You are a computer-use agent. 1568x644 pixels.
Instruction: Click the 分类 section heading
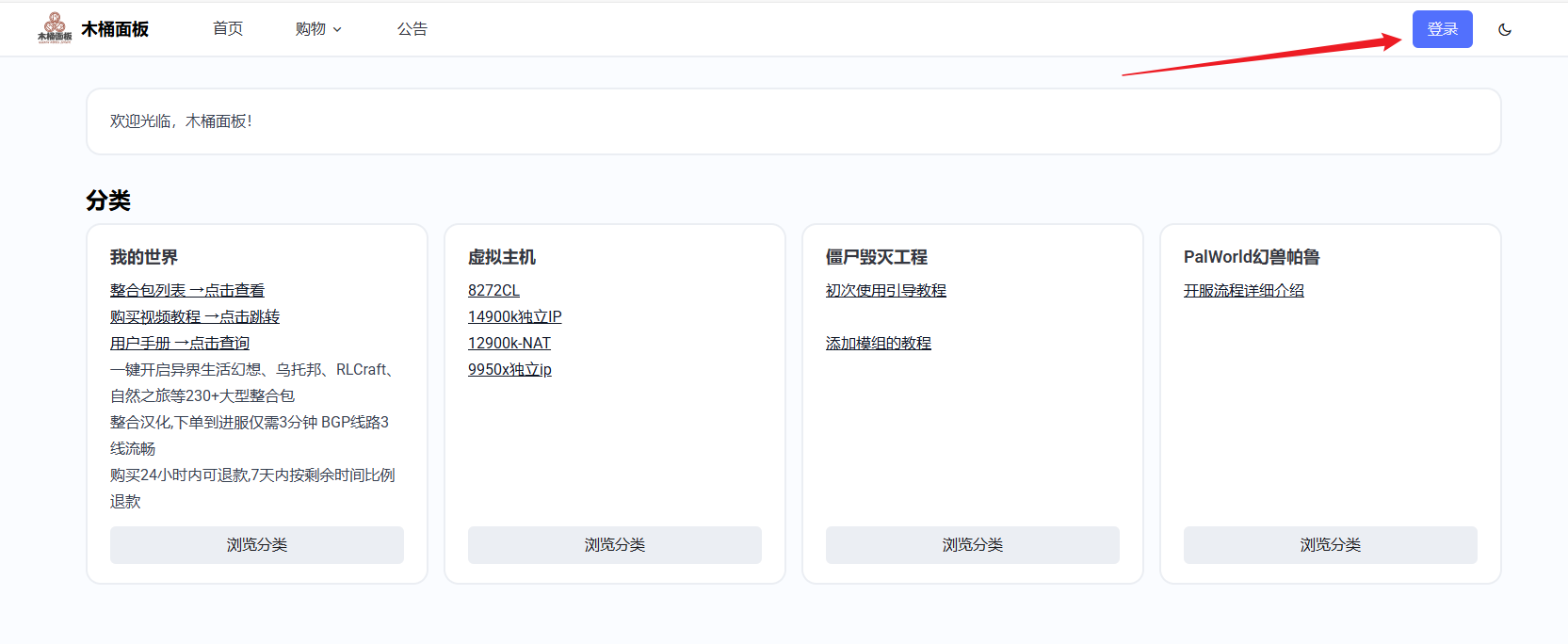coord(108,201)
